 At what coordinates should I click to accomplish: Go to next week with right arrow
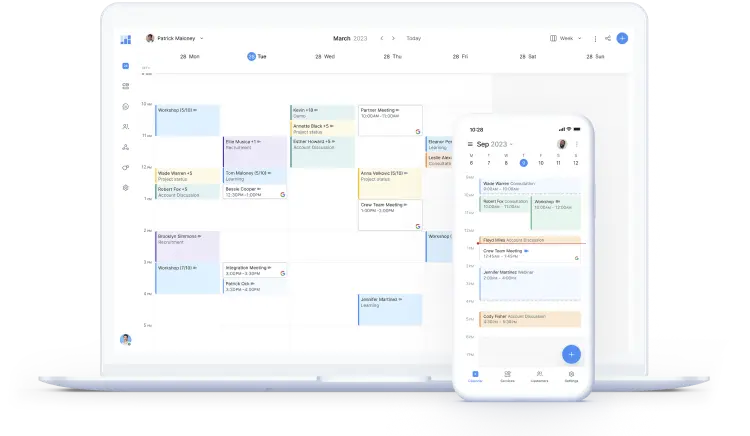click(393, 39)
